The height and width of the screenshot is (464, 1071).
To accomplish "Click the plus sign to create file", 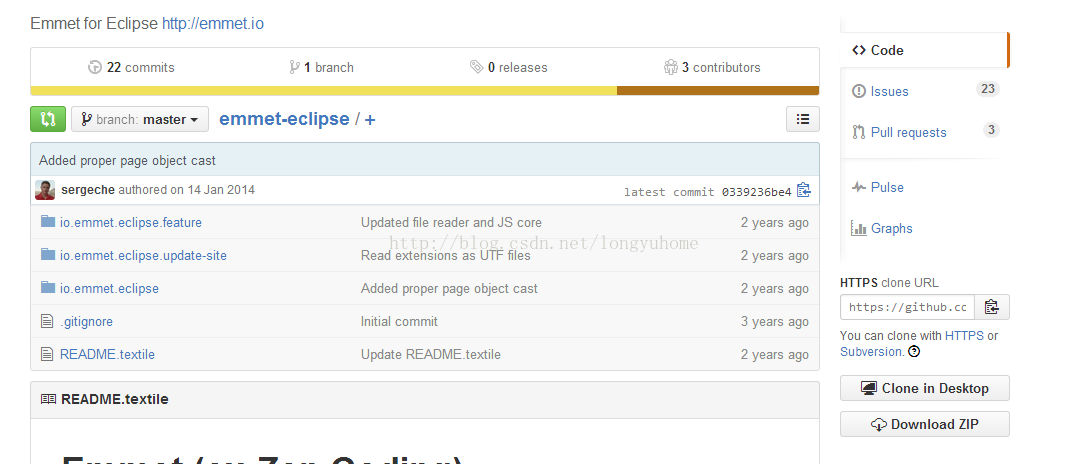I will click(370, 120).
